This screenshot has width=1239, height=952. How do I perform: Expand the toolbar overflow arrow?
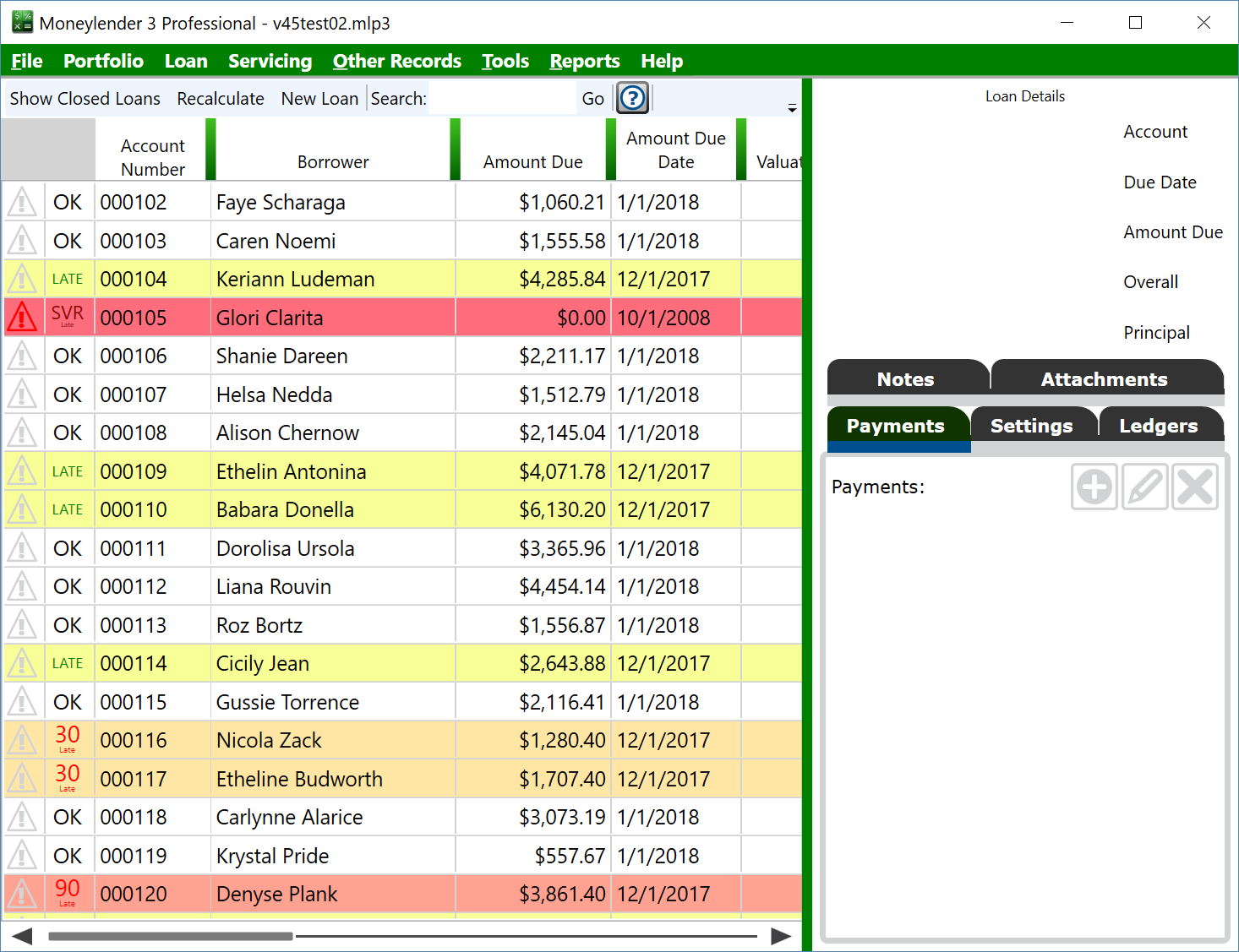(x=792, y=108)
